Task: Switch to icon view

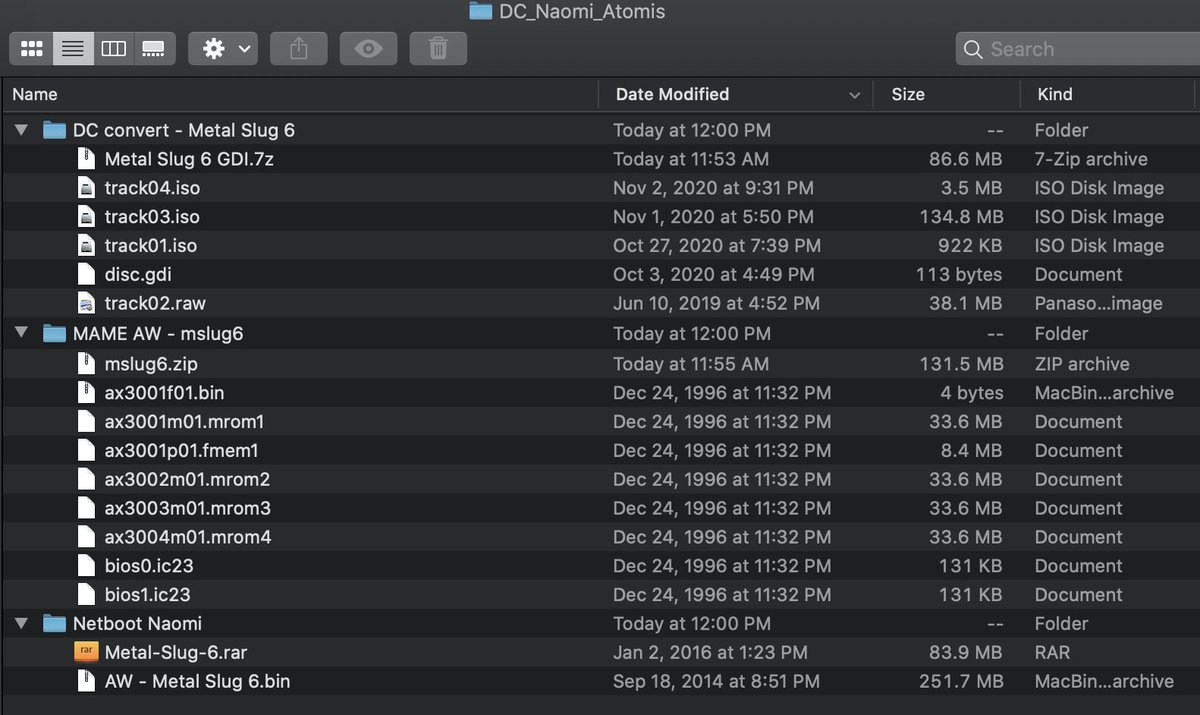Action: click(31, 48)
